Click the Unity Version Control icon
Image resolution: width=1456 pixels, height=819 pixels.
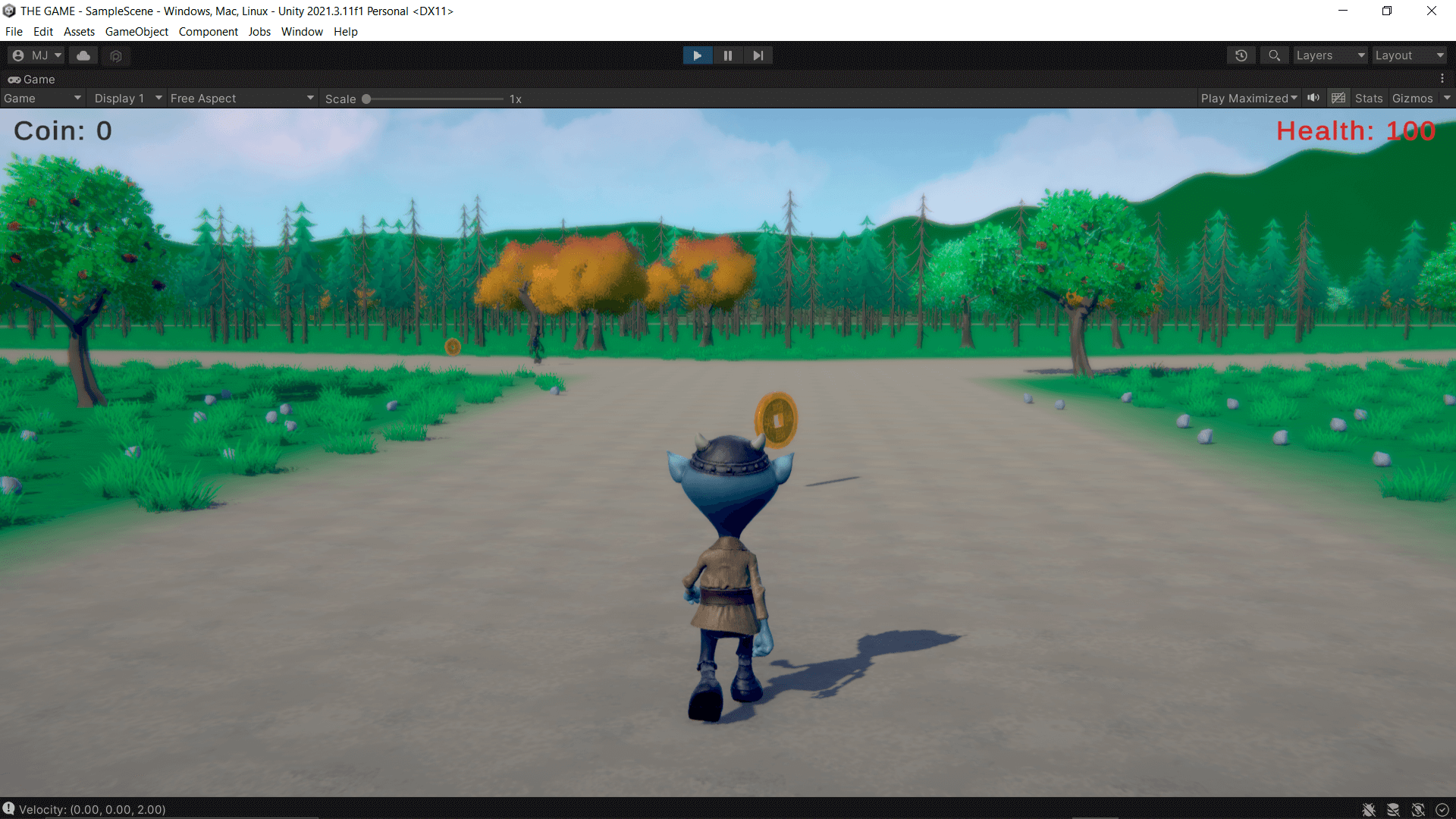click(116, 55)
